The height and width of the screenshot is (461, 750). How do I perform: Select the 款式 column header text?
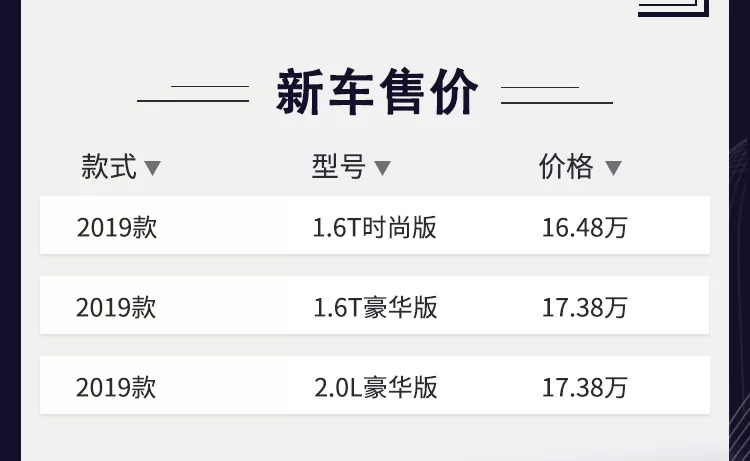pos(108,167)
